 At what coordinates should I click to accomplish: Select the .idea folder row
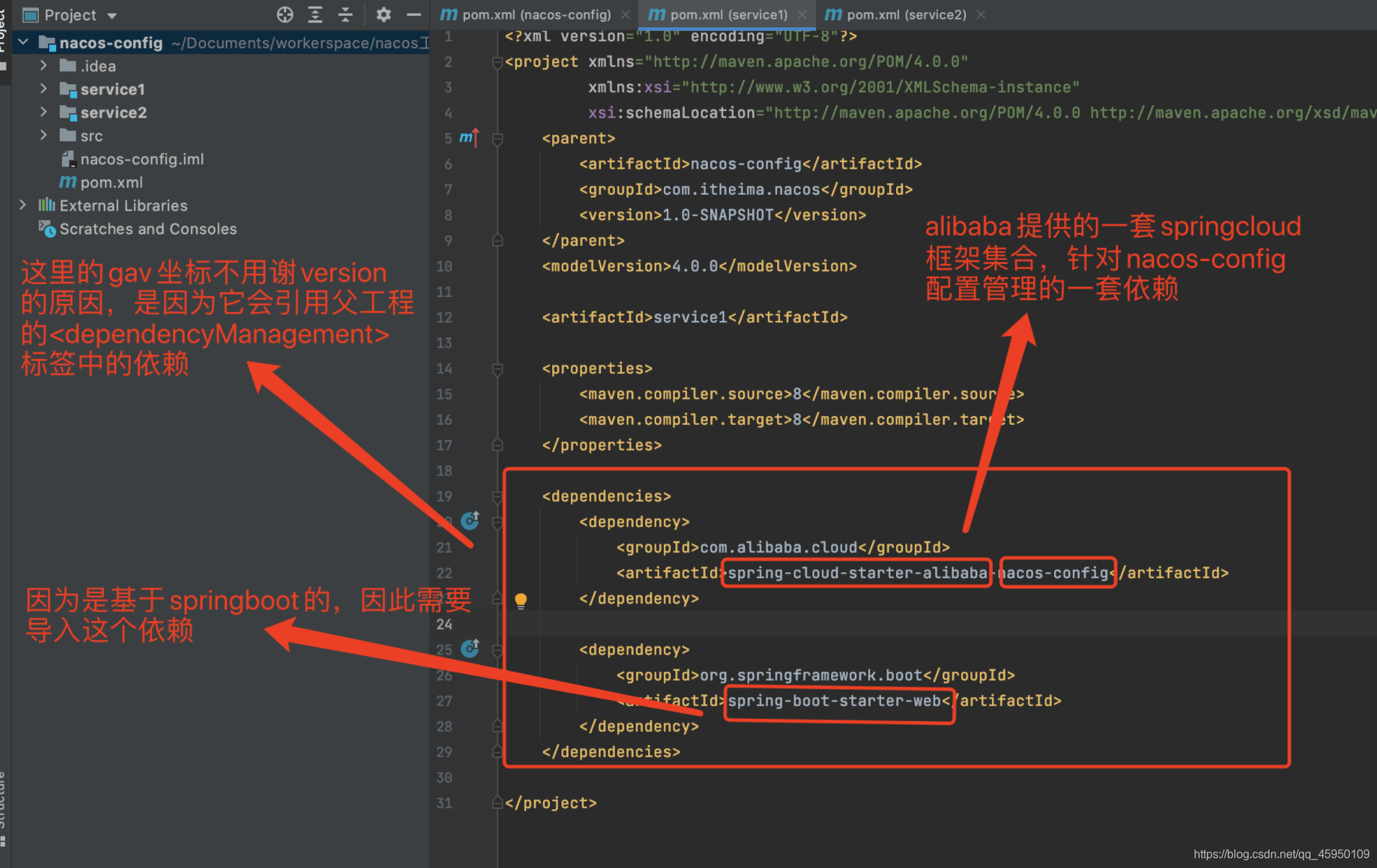pos(97,66)
